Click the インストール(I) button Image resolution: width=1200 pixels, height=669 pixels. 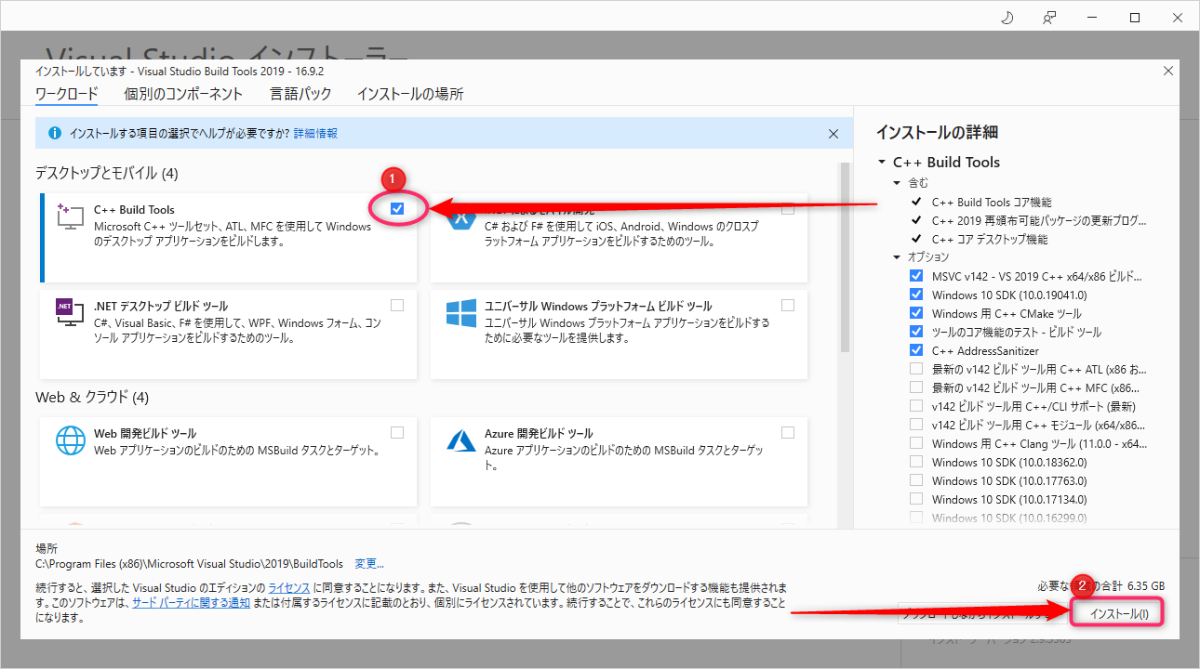click(1119, 613)
